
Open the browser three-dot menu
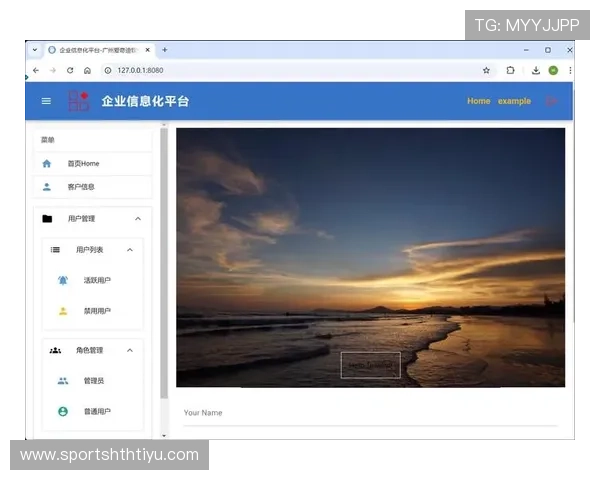point(570,70)
